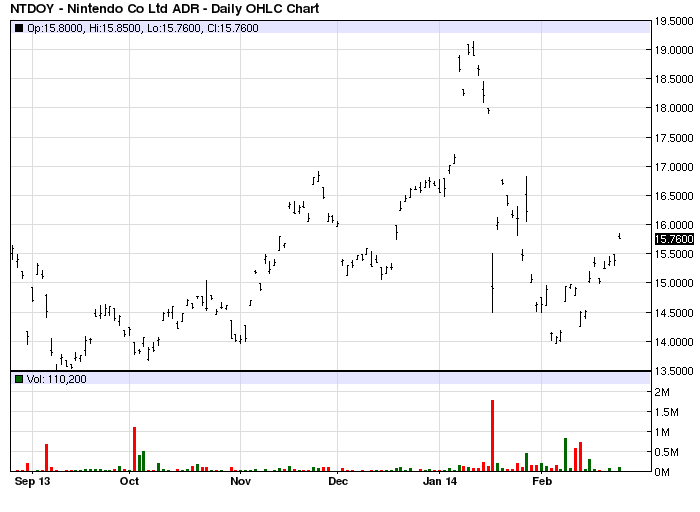Screen dimensions: 700x512
Task: Click the 15.0000 price axis label
Action: [674, 283]
